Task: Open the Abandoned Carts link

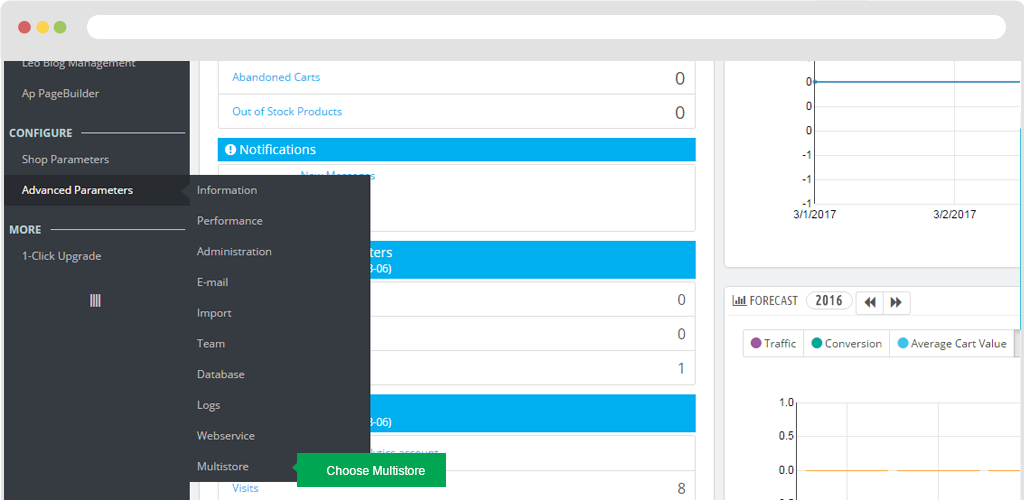Action: (x=276, y=77)
